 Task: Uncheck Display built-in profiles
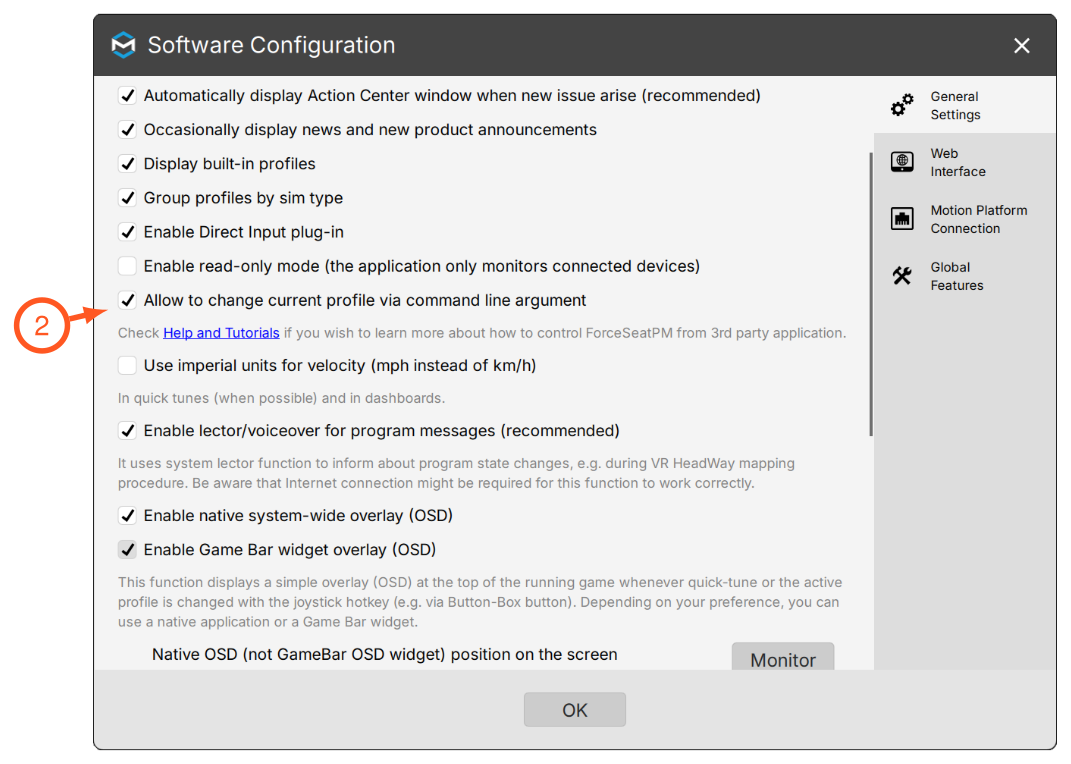(127, 164)
